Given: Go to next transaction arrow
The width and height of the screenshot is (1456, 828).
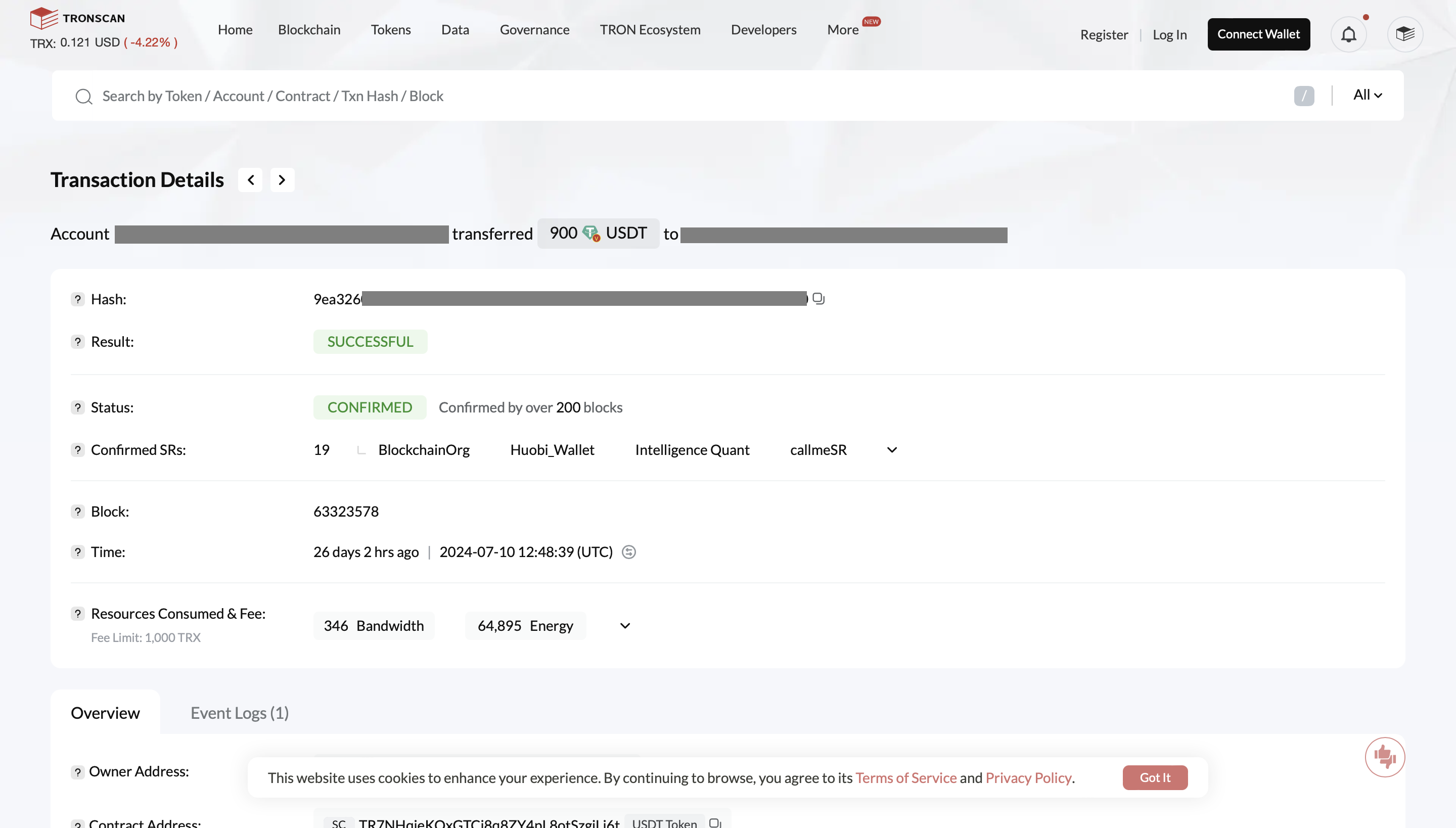Looking at the screenshot, I should click(282, 180).
